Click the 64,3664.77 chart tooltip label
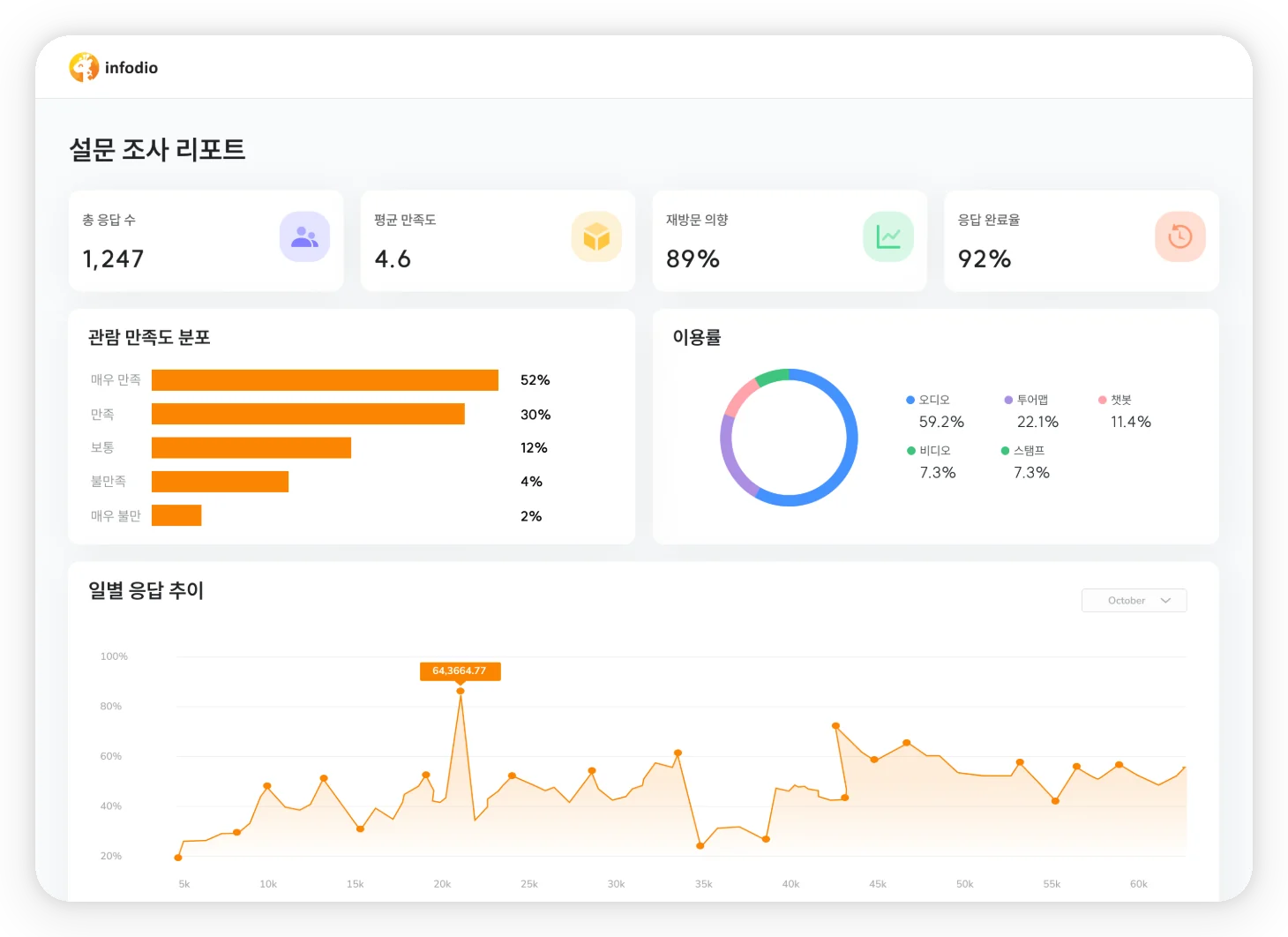1288x937 pixels. click(460, 671)
